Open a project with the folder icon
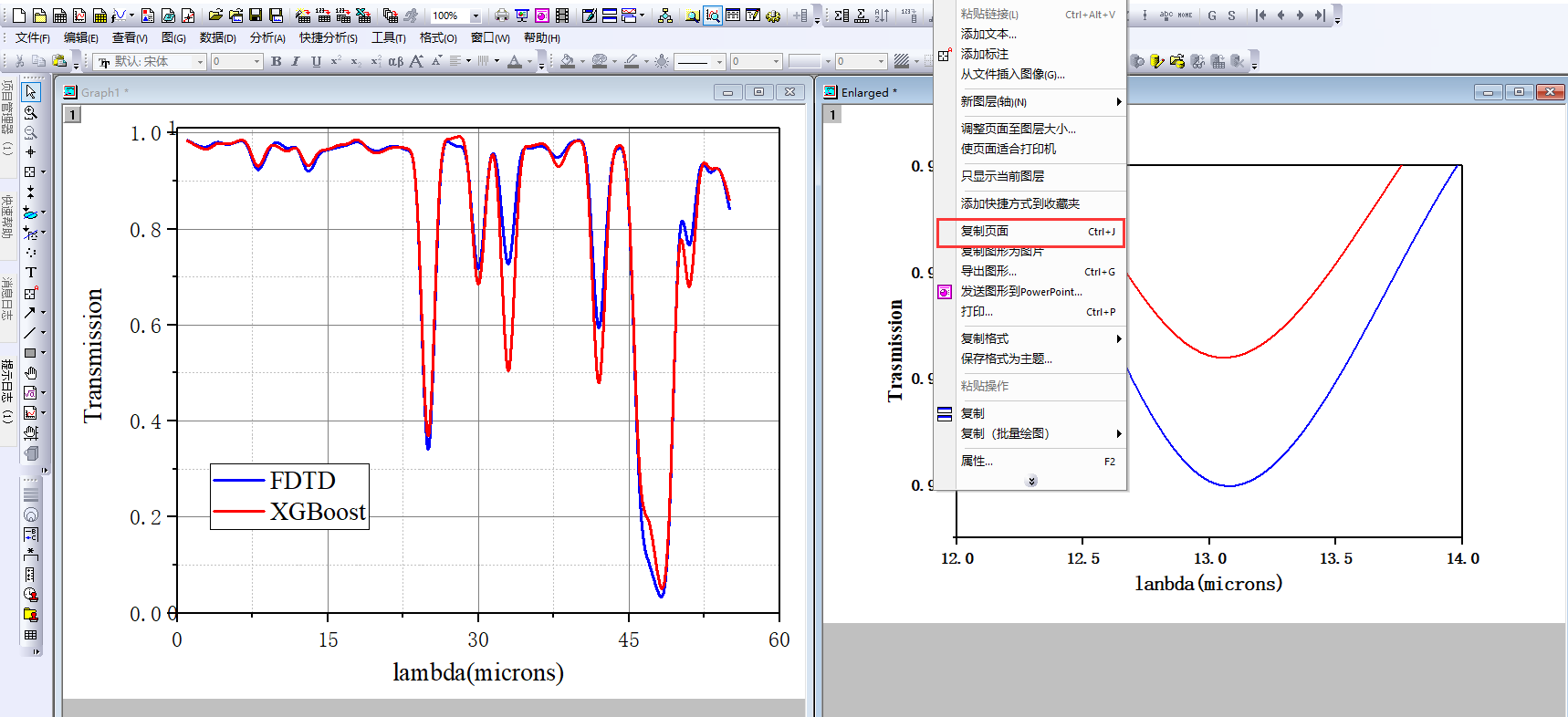The height and width of the screenshot is (717, 1568). (215, 16)
